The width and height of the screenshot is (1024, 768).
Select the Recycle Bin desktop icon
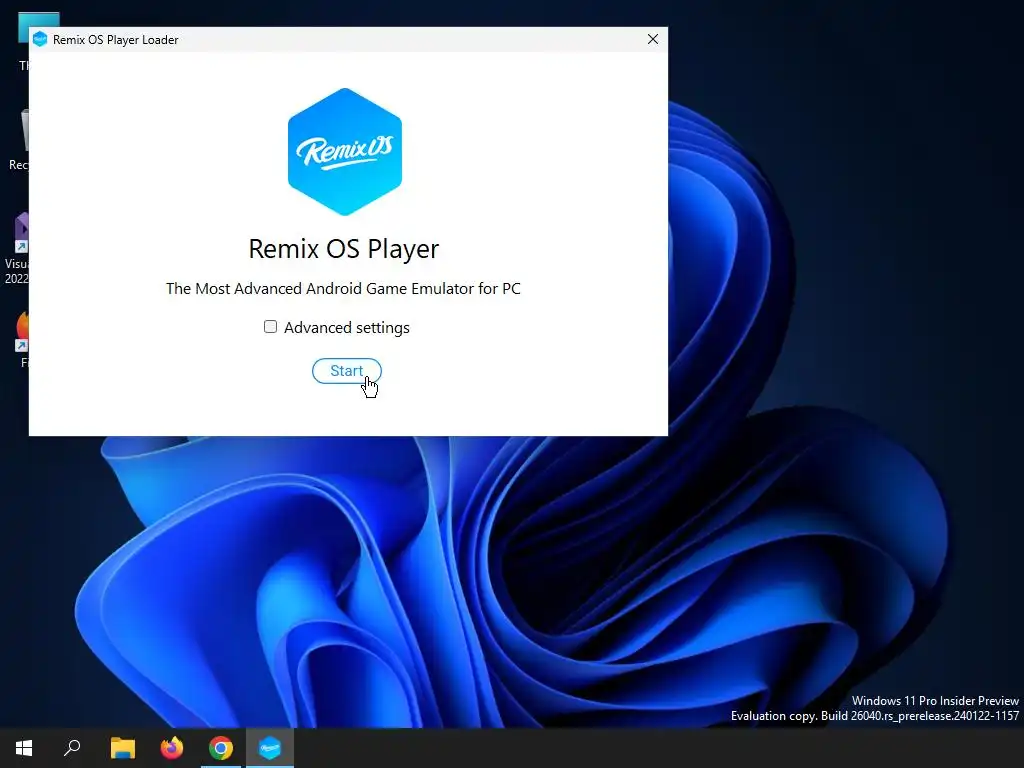tap(20, 140)
